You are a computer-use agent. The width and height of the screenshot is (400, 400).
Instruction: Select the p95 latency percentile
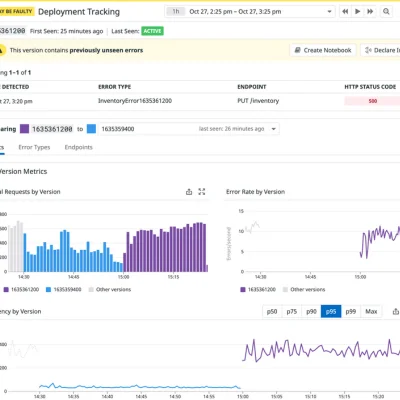(x=331, y=311)
